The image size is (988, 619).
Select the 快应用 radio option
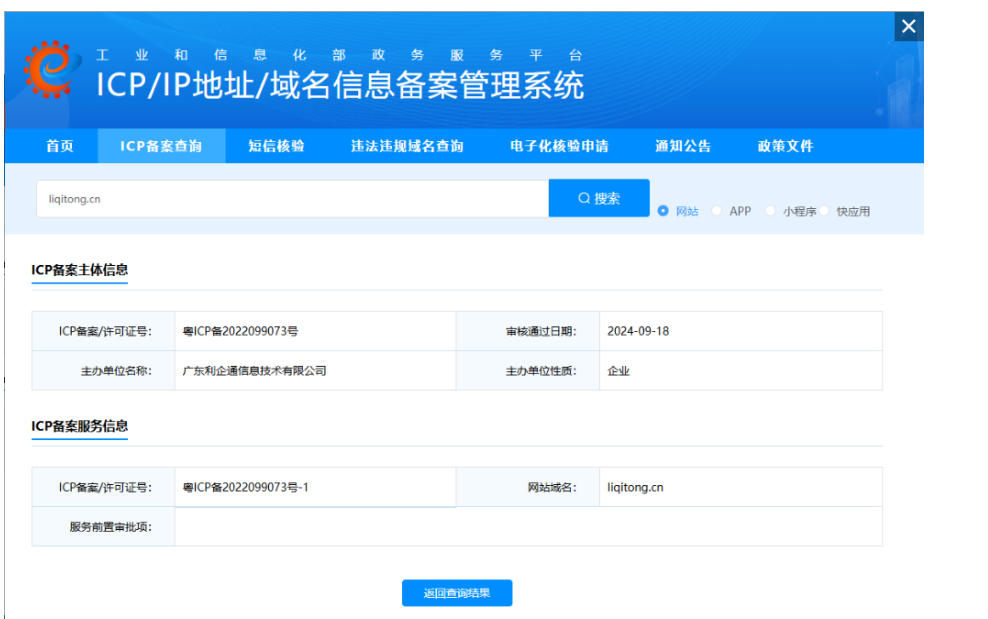pyautogui.click(x=824, y=211)
